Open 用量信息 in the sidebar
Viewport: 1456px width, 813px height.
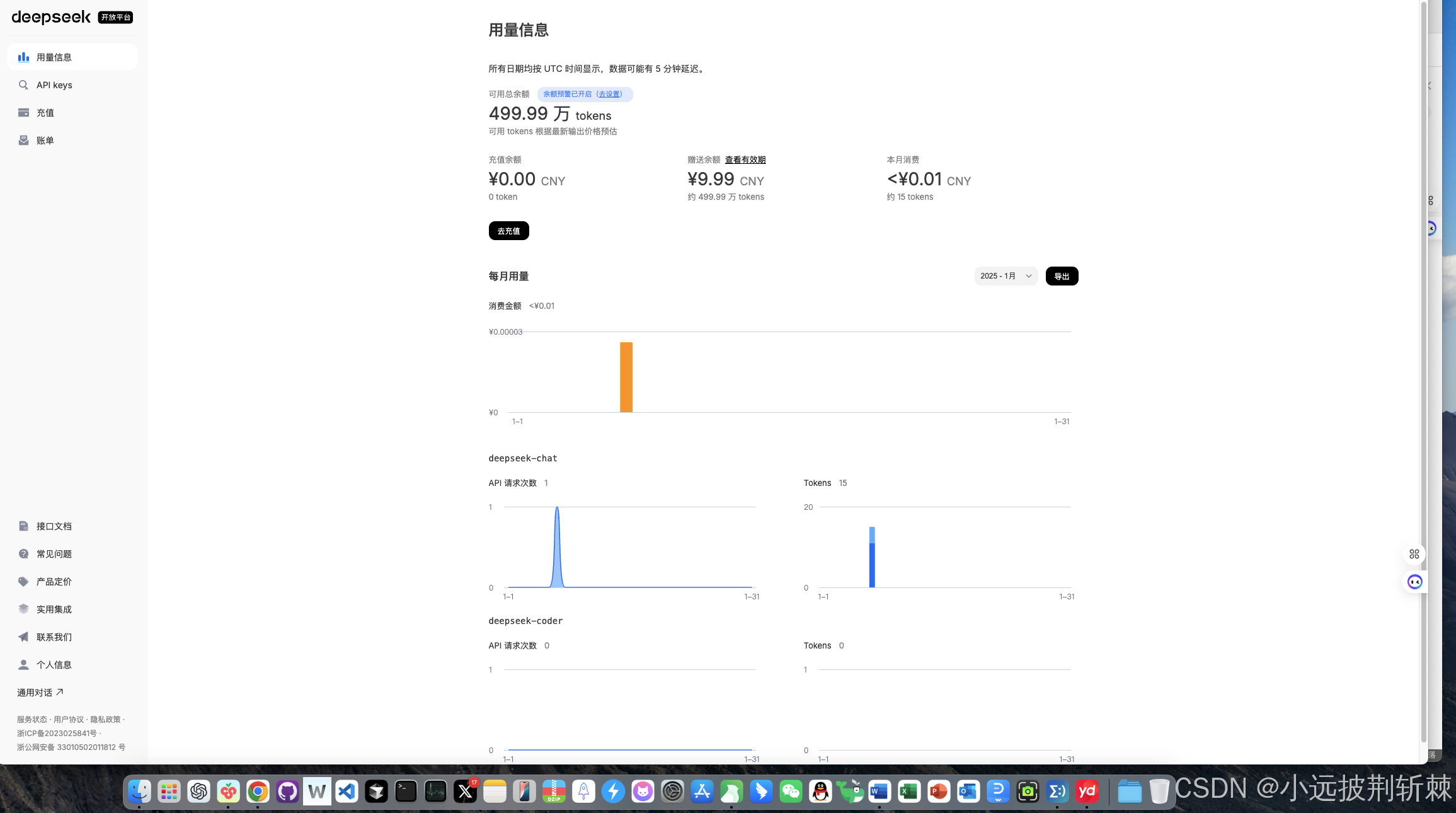(x=72, y=57)
